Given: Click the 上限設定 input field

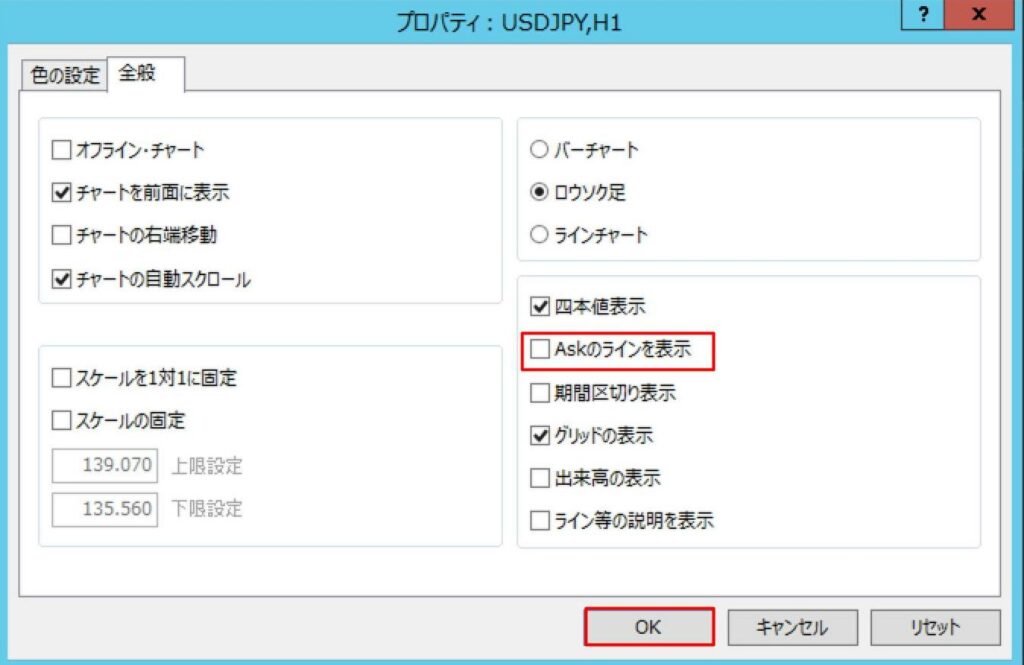Looking at the screenshot, I should point(105,466).
